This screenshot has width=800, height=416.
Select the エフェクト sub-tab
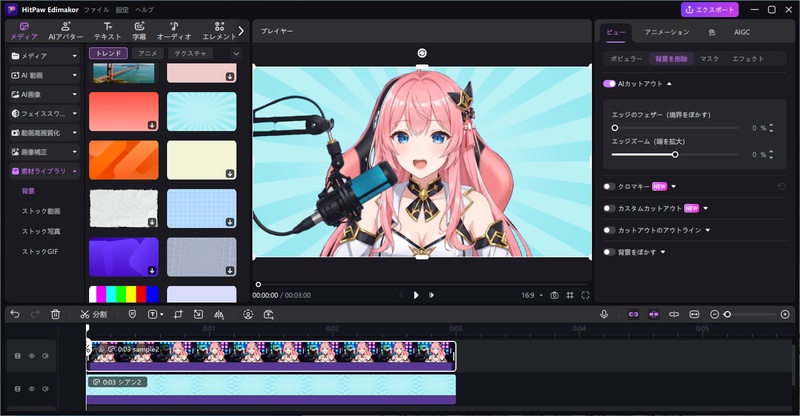click(x=748, y=59)
